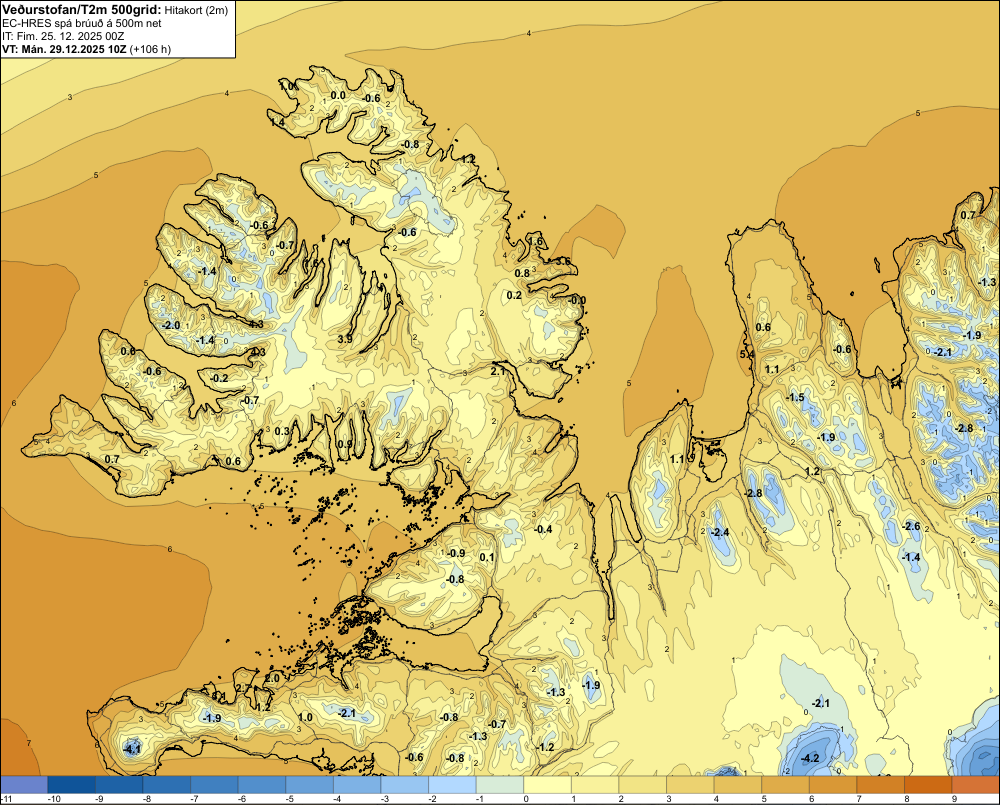
Task: Select the legend color between -10 and -9
Action: click(71, 784)
